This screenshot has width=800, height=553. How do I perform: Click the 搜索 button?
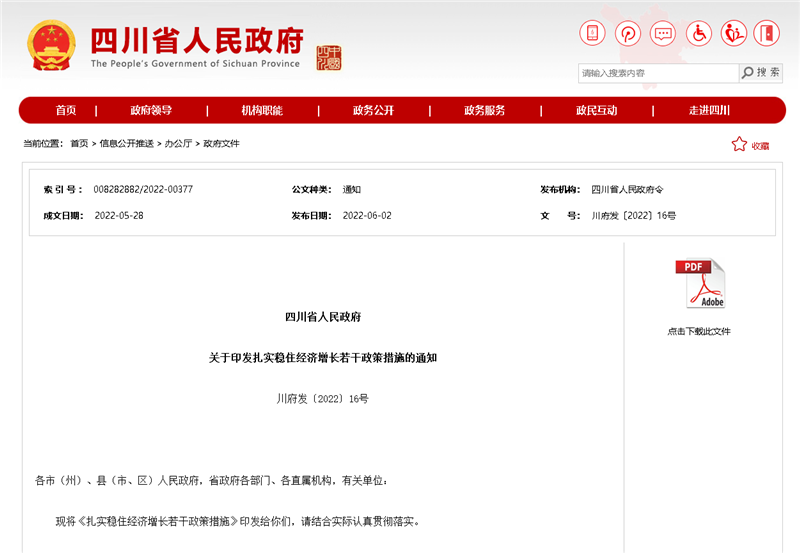coord(761,73)
